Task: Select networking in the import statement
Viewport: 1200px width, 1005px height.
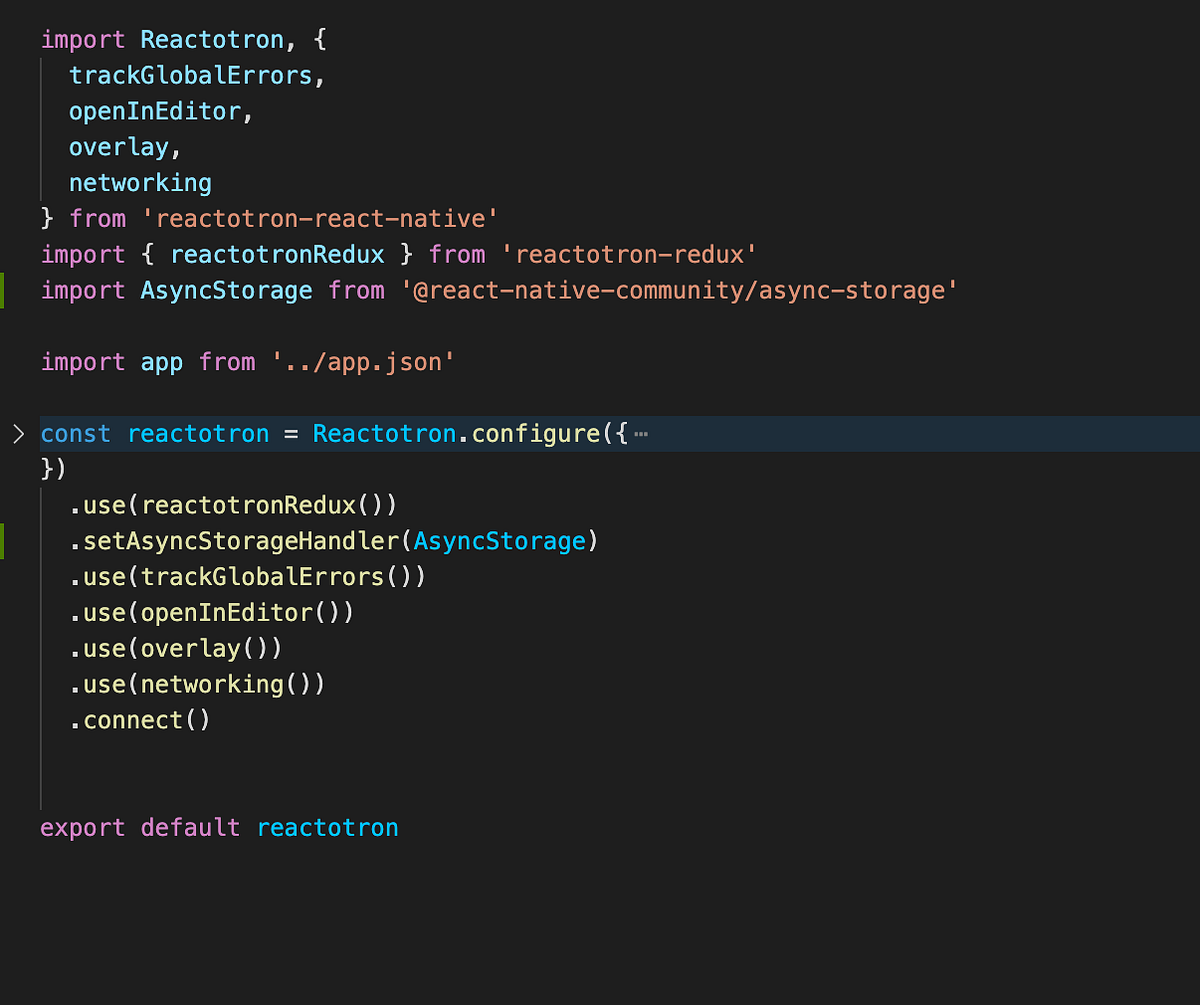Action: [139, 182]
